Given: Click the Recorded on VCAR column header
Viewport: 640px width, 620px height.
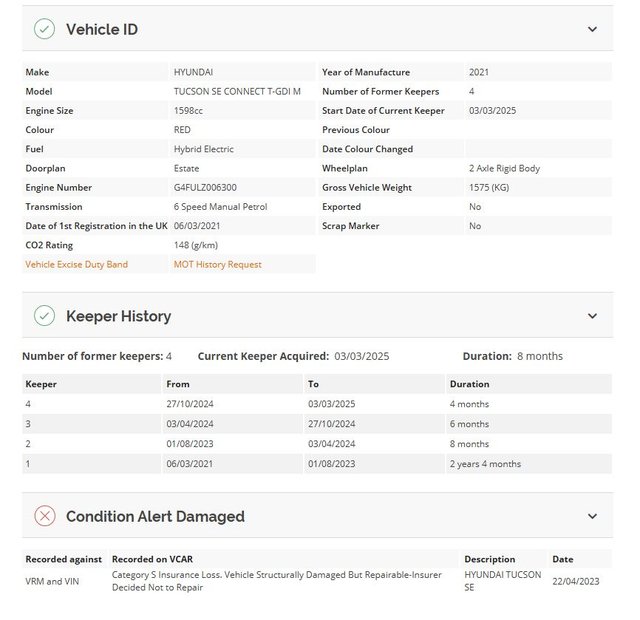Looking at the screenshot, I should point(152,559).
